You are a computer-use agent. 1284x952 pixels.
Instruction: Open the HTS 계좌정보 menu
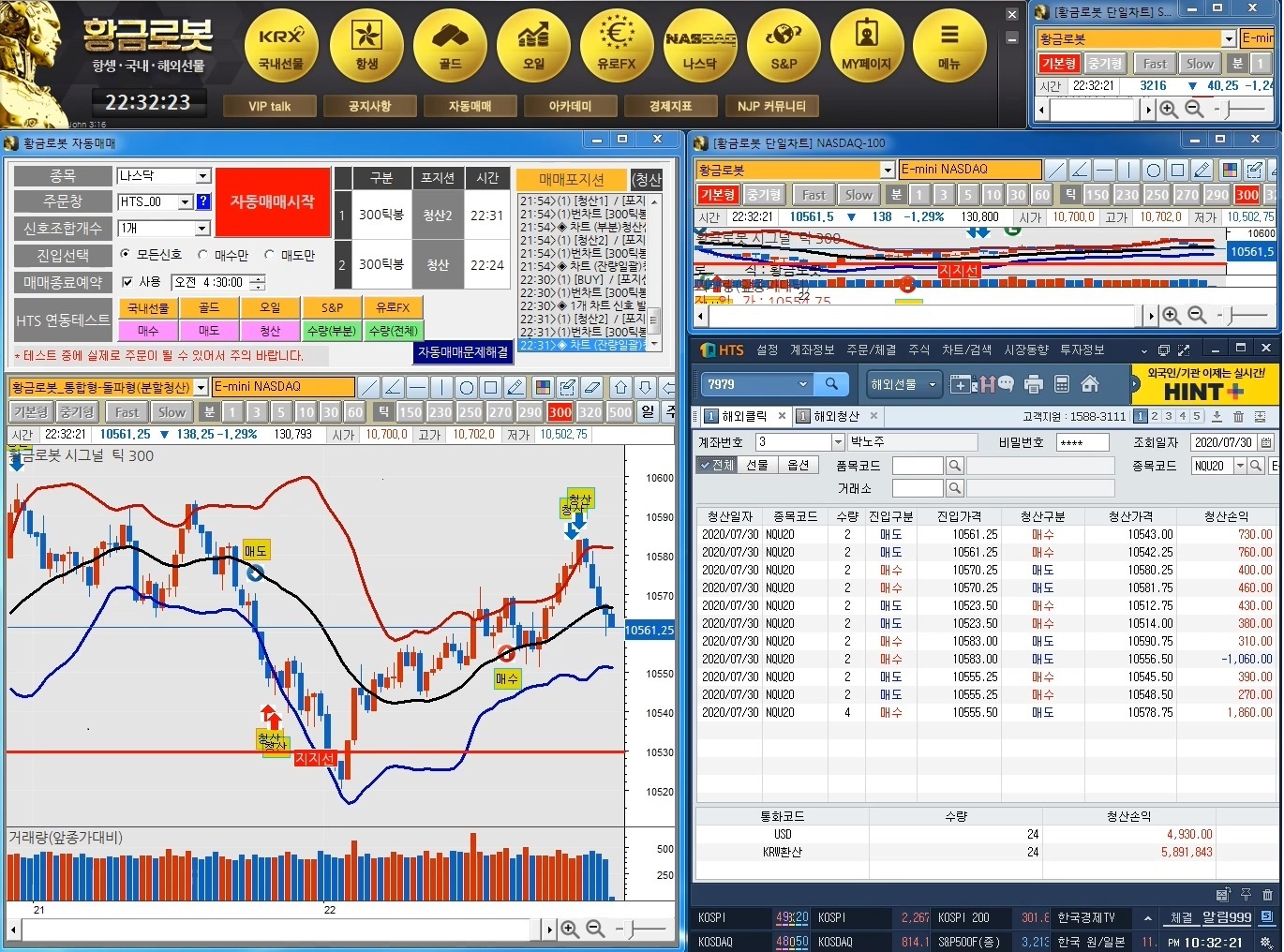click(x=812, y=350)
